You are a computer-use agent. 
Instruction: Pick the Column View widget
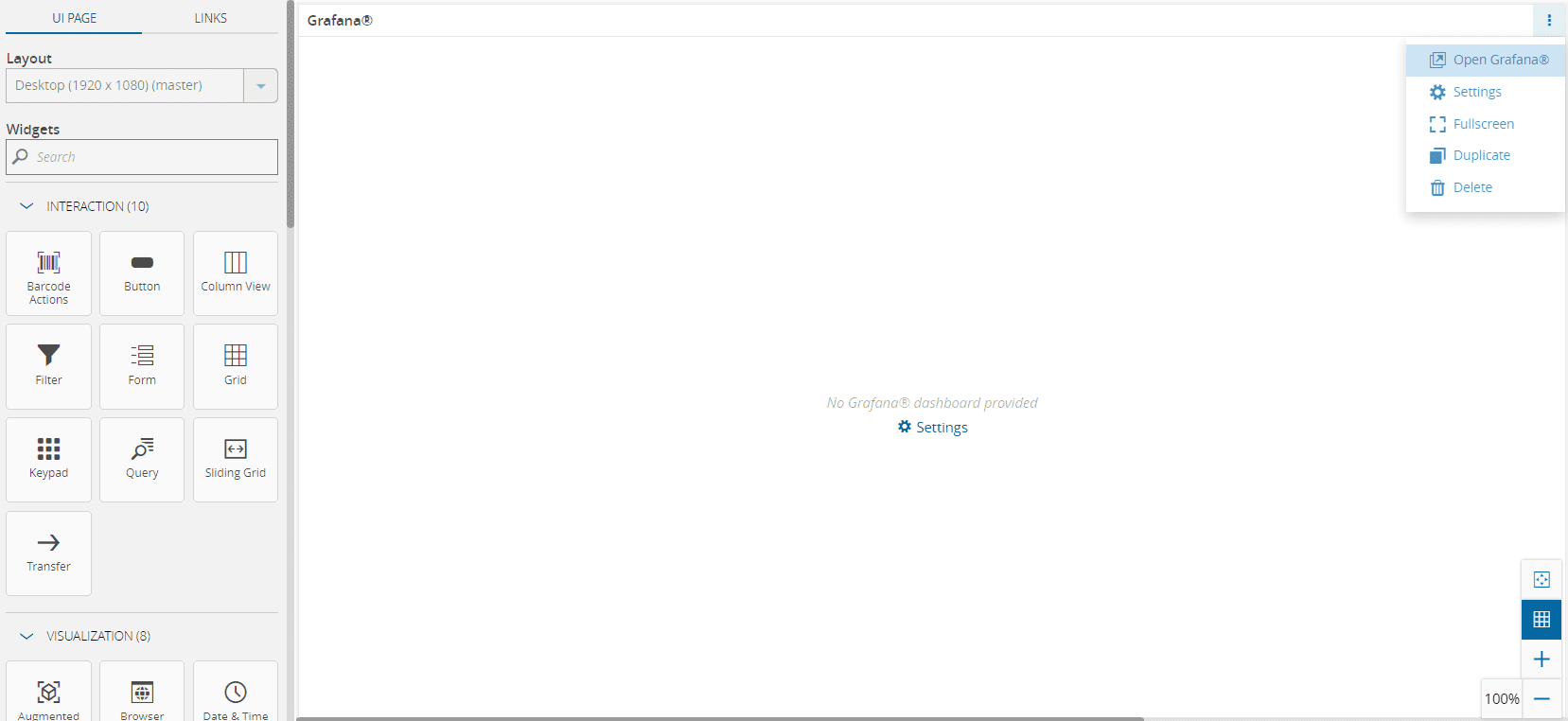tap(236, 273)
